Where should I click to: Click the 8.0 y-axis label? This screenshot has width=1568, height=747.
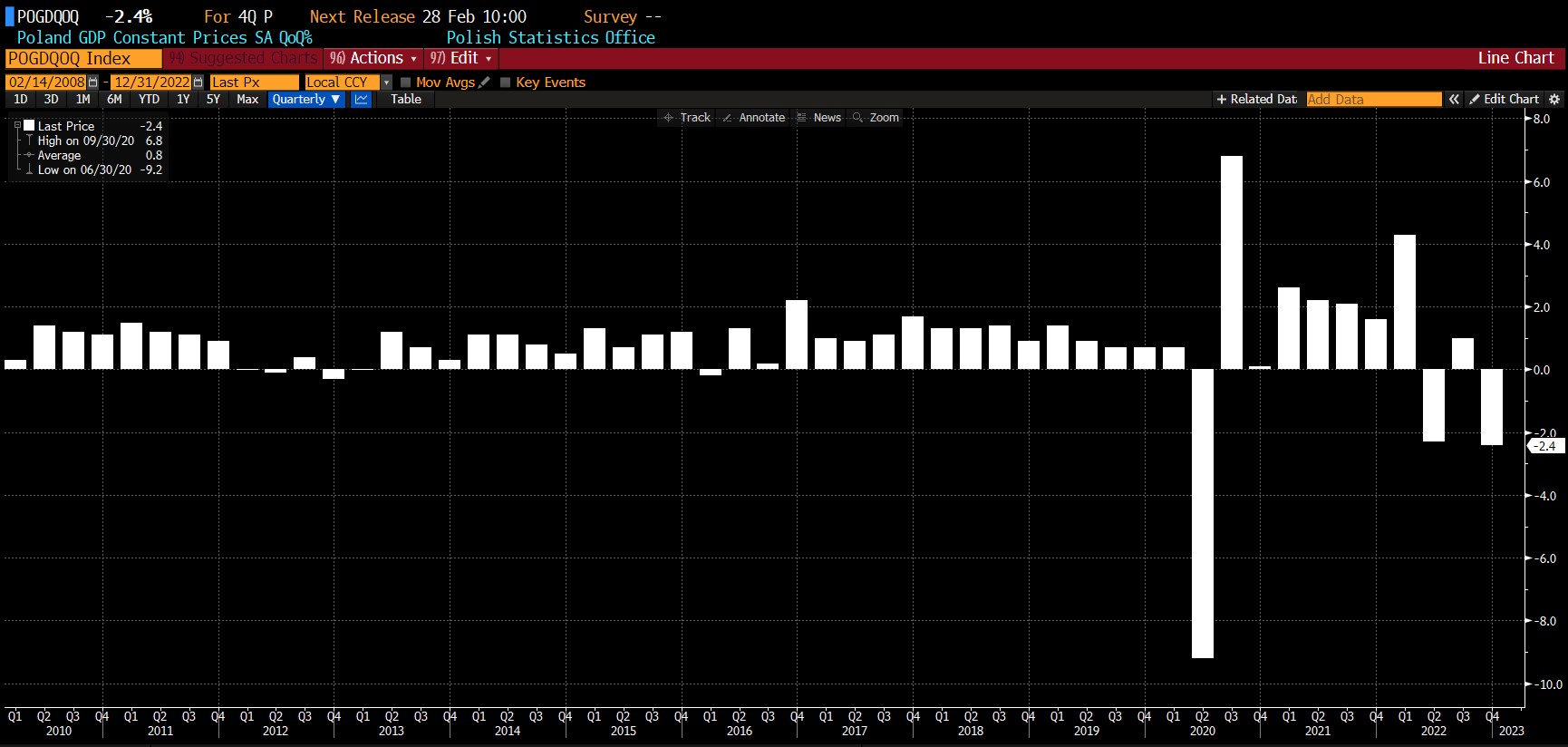[1542, 119]
